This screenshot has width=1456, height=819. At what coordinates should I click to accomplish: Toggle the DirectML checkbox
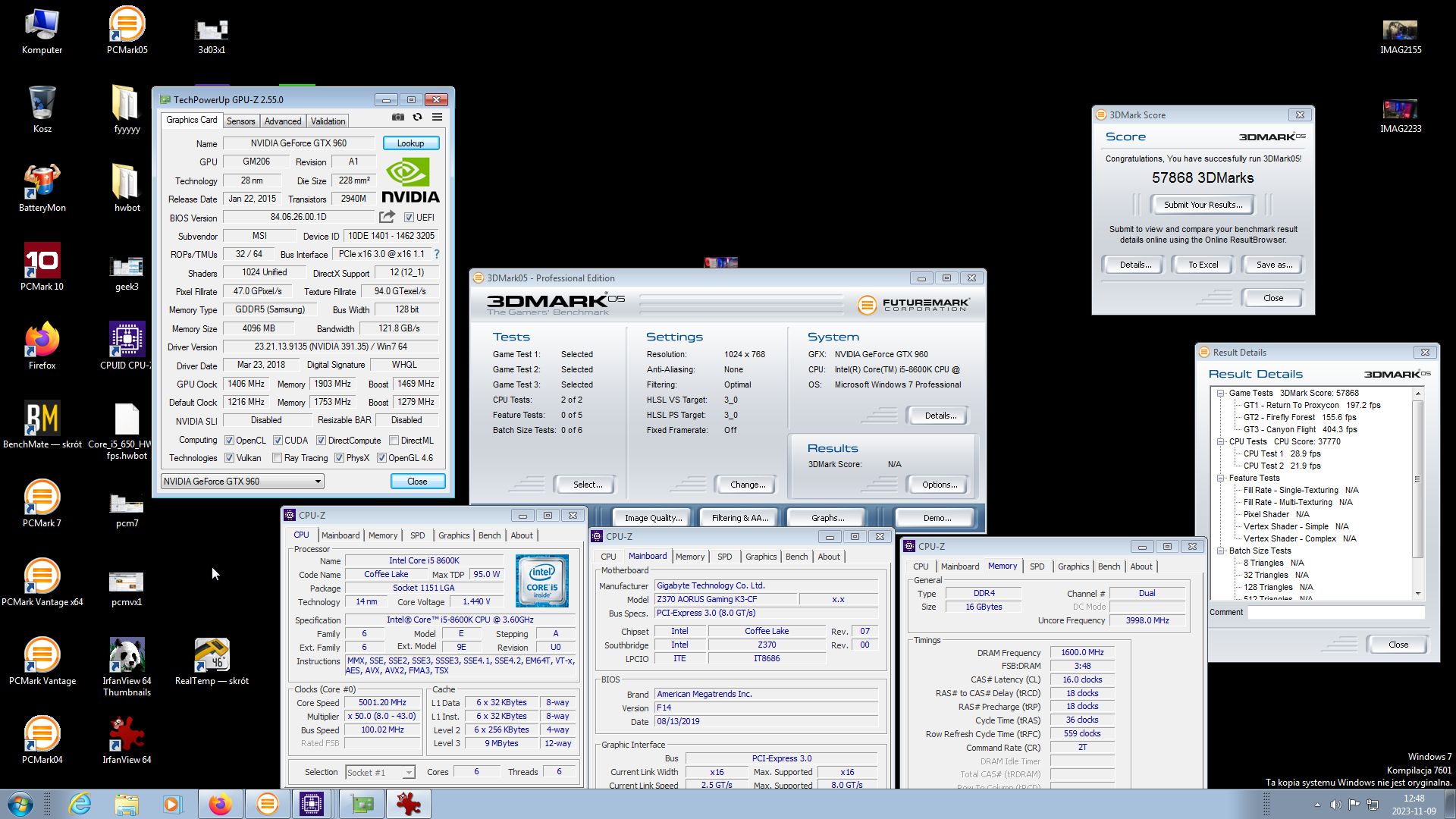[x=394, y=441]
